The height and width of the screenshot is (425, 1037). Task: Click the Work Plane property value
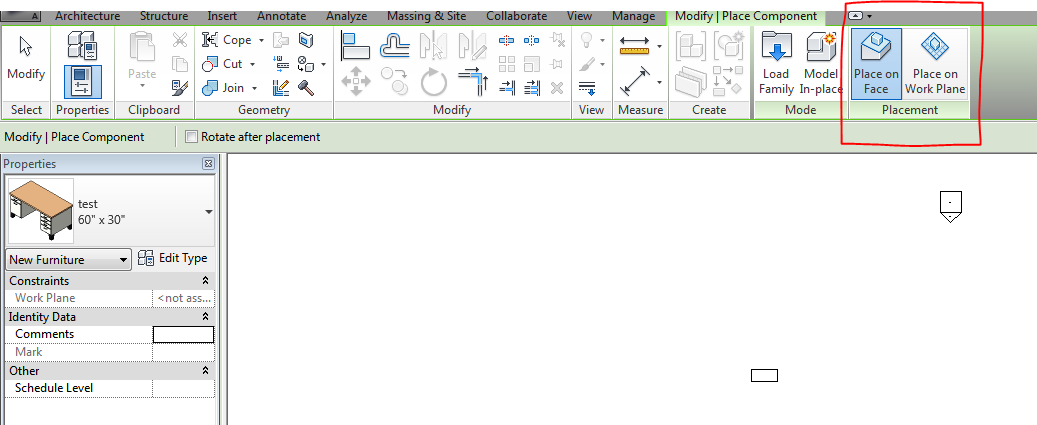pyautogui.click(x=183, y=298)
